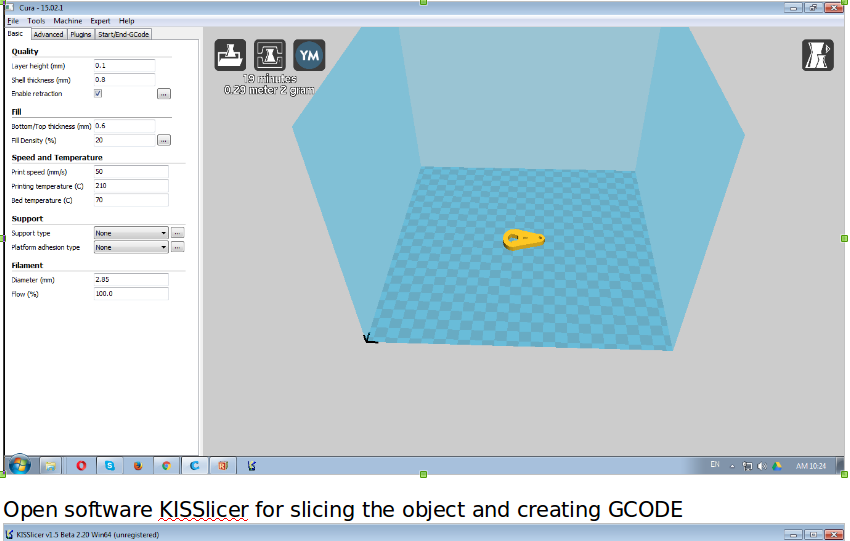
Task: Open the View mode icon
Action: (x=817, y=55)
